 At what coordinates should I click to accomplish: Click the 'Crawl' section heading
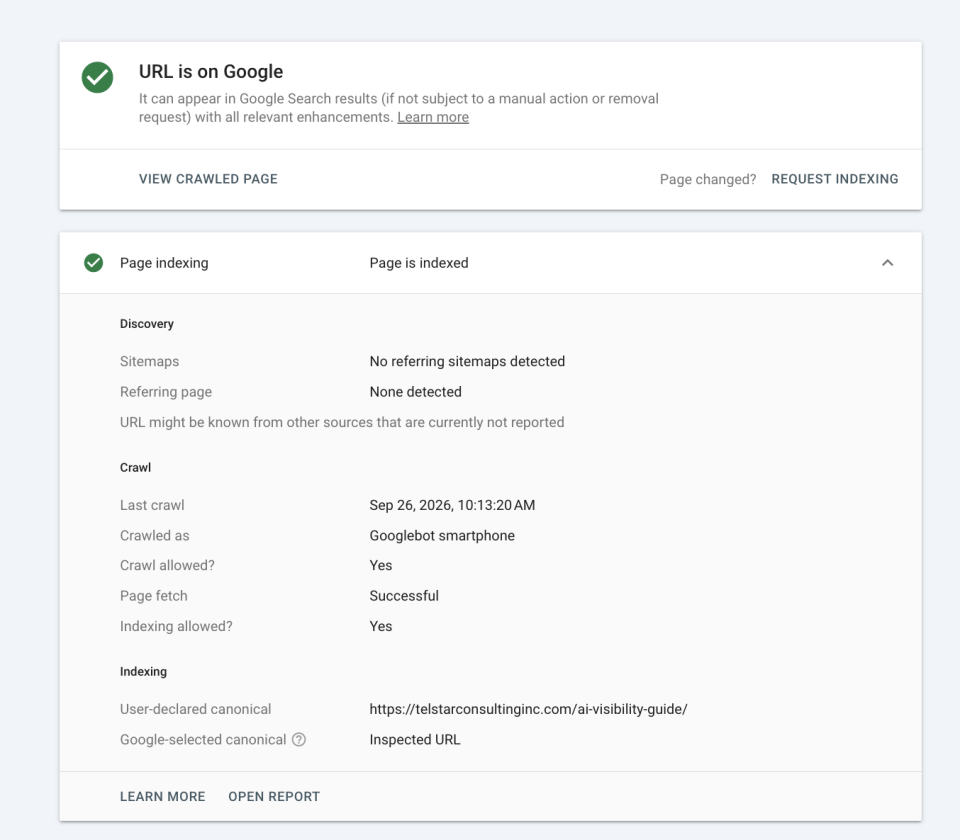tap(135, 468)
